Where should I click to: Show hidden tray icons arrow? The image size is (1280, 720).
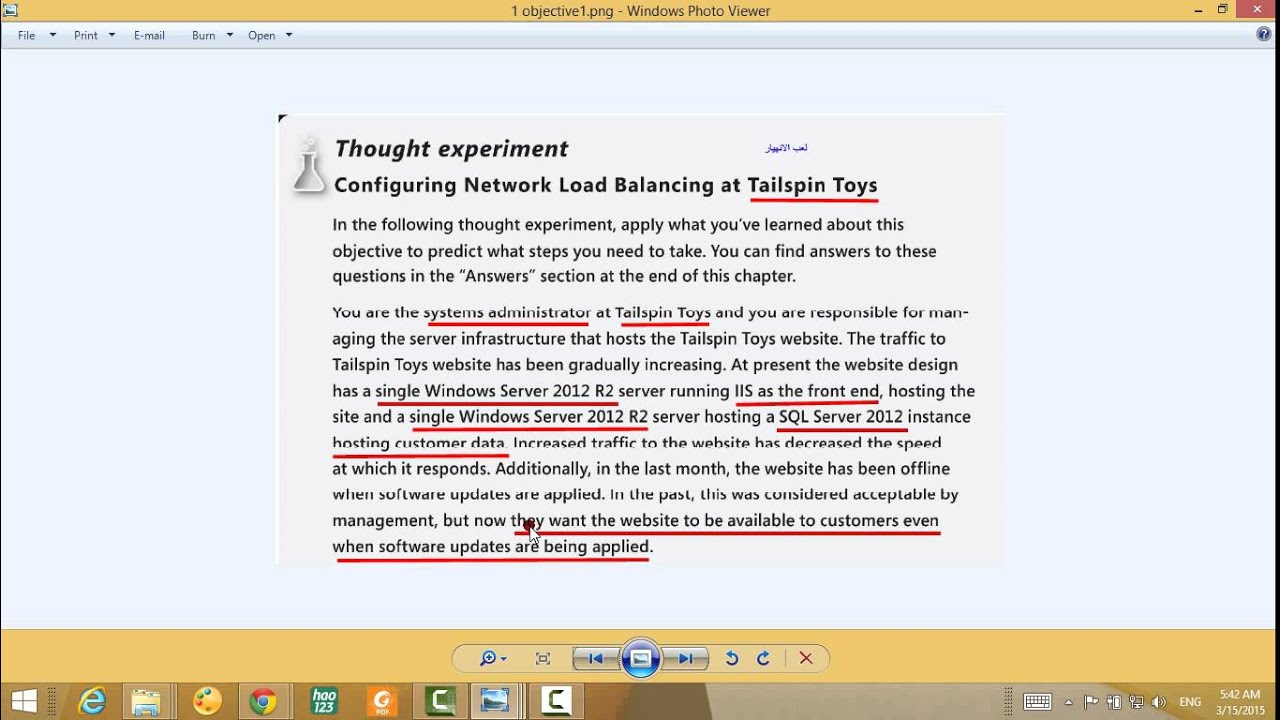pyautogui.click(x=1069, y=702)
